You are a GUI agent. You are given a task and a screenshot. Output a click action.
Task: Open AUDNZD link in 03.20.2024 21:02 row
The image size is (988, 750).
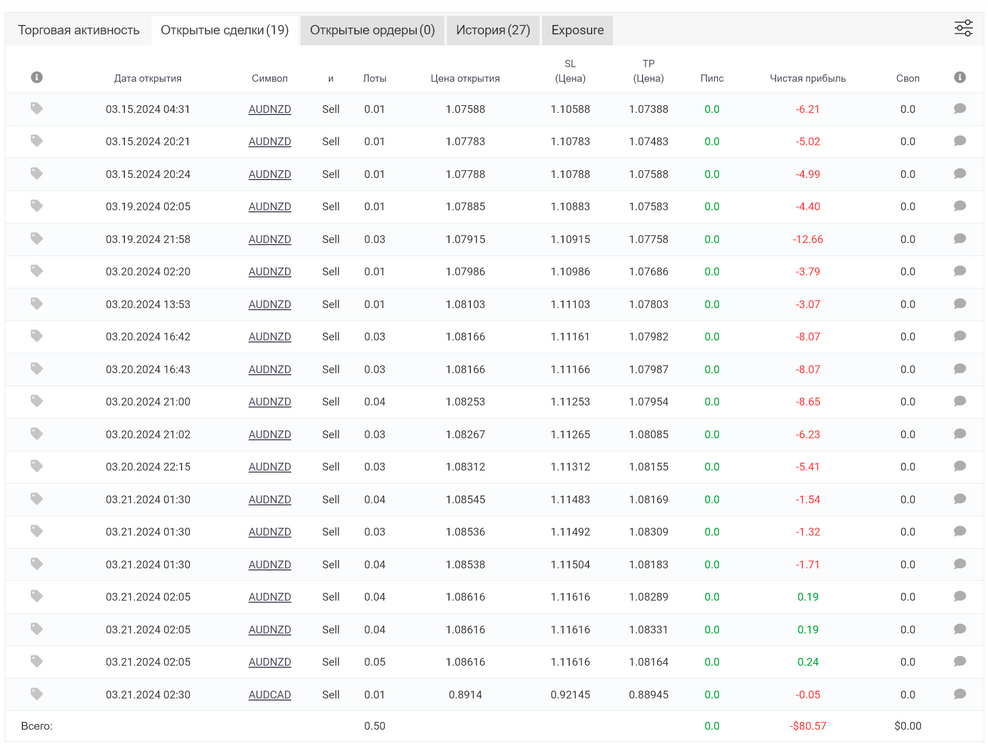point(270,434)
